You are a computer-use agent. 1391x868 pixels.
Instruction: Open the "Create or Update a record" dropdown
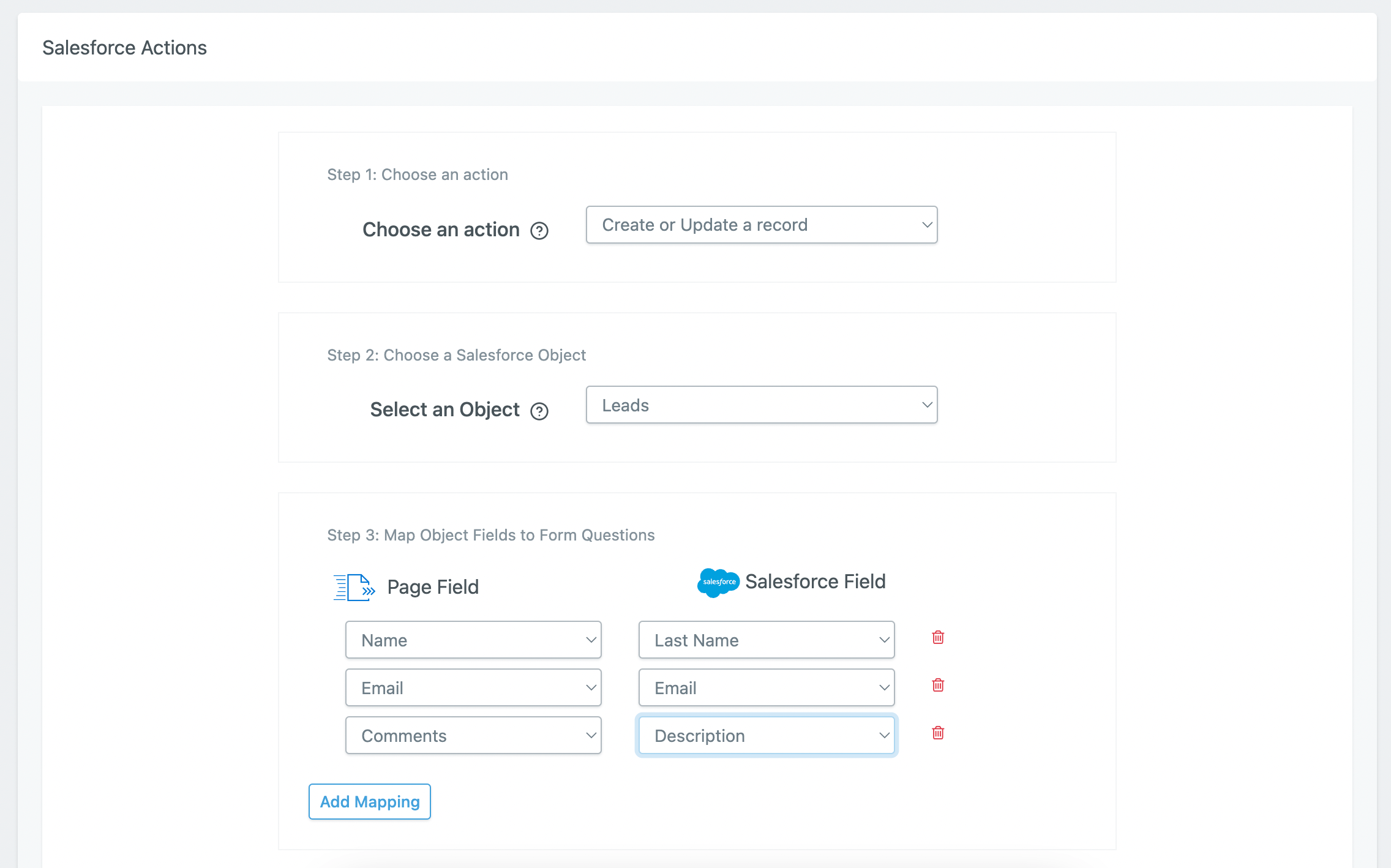[x=761, y=225]
